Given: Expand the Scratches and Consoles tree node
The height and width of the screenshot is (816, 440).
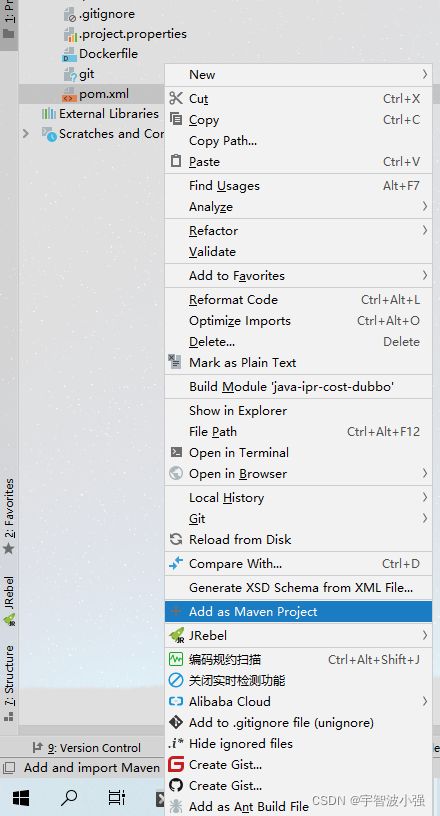Looking at the screenshot, I should [26, 134].
